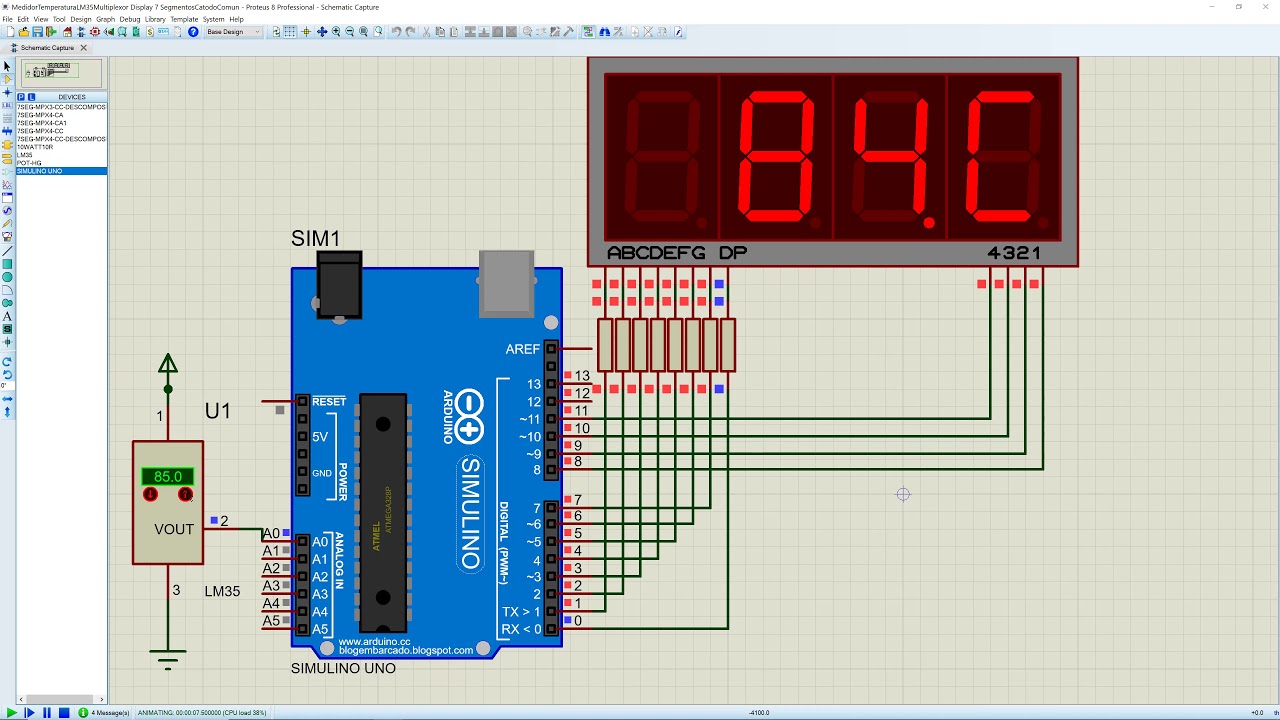Click the Undo arrow icon
The width and height of the screenshot is (1280, 720).
pyautogui.click(x=396, y=32)
